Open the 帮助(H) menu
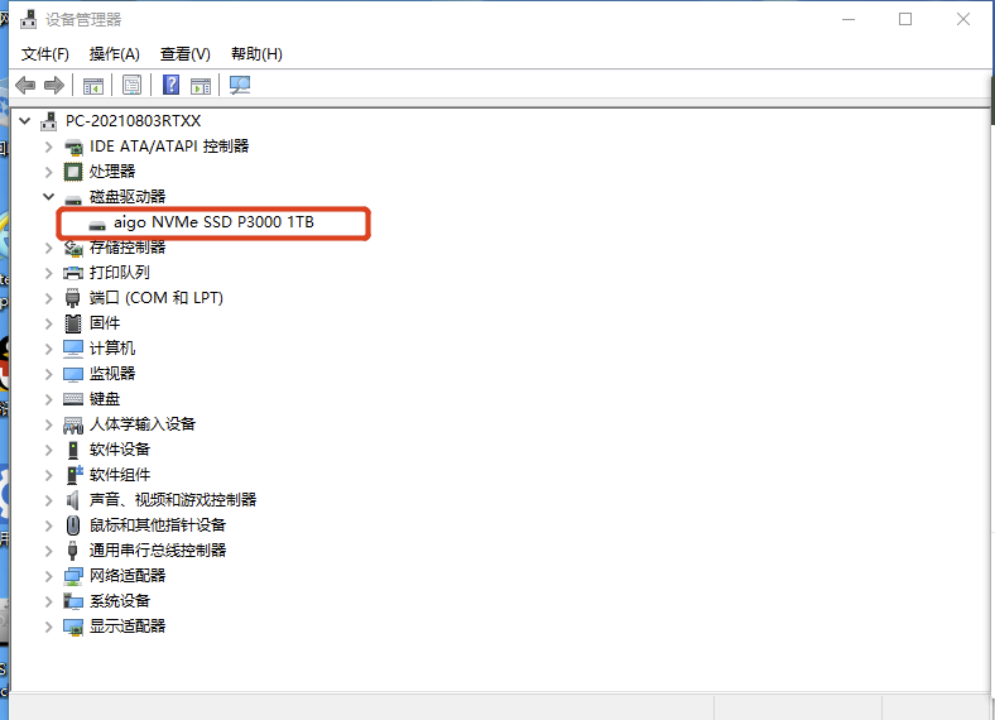This screenshot has width=995, height=720. [256, 53]
